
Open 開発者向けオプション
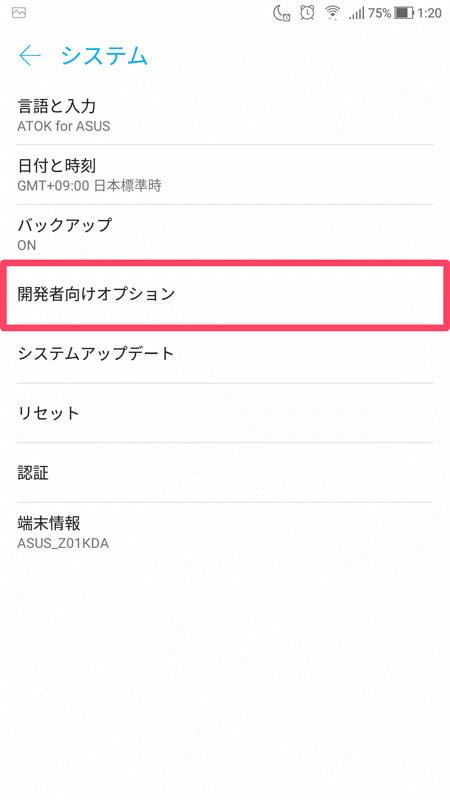coord(225,294)
